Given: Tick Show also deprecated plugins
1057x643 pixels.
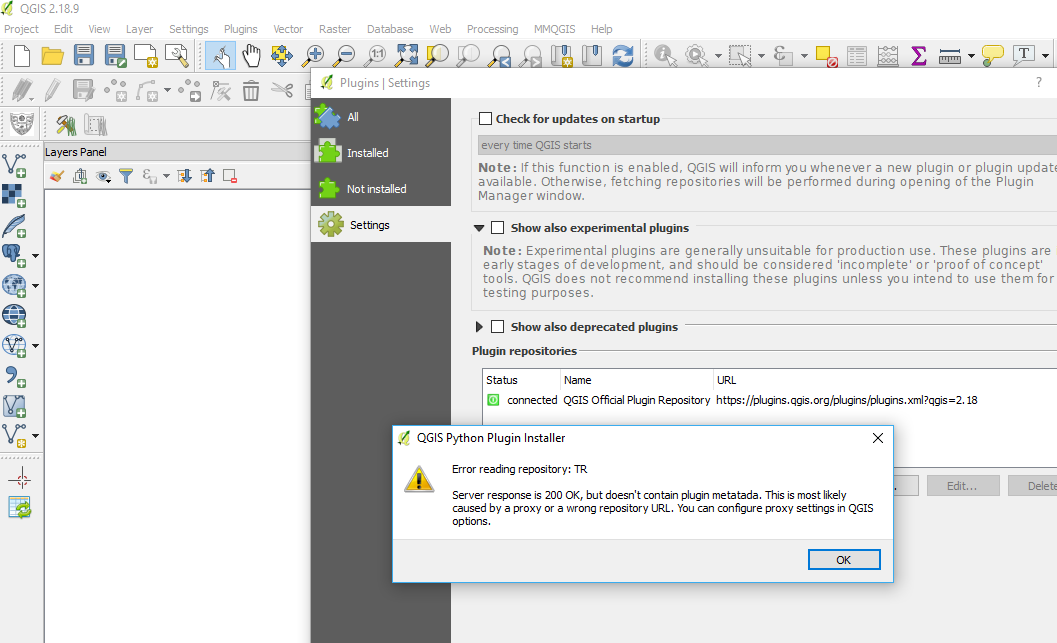Looking at the screenshot, I should click(497, 326).
